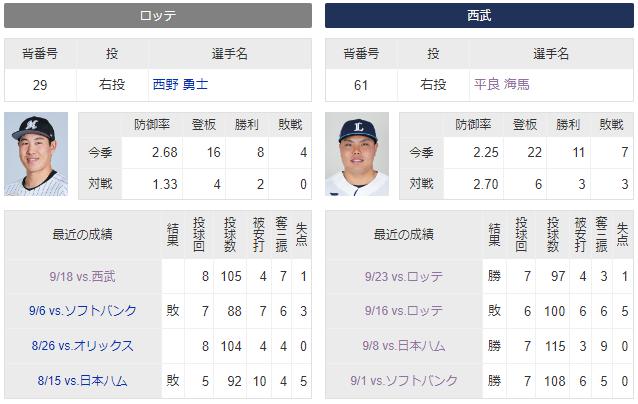This screenshot has height=404, width=638.
Task: Open the 9/18 vs.西武 game link
Action: (x=83, y=277)
